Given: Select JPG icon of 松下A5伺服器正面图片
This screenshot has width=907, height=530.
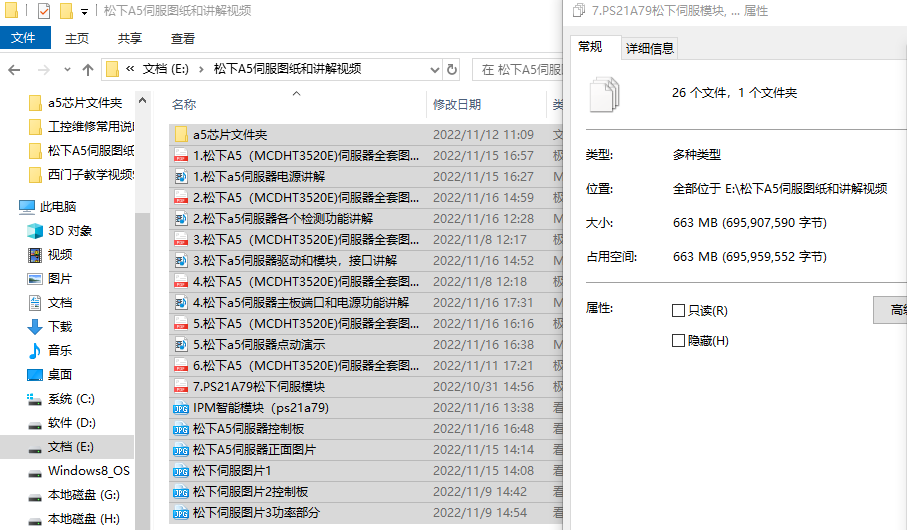Looking at the screenshot, I should (181, 450).
